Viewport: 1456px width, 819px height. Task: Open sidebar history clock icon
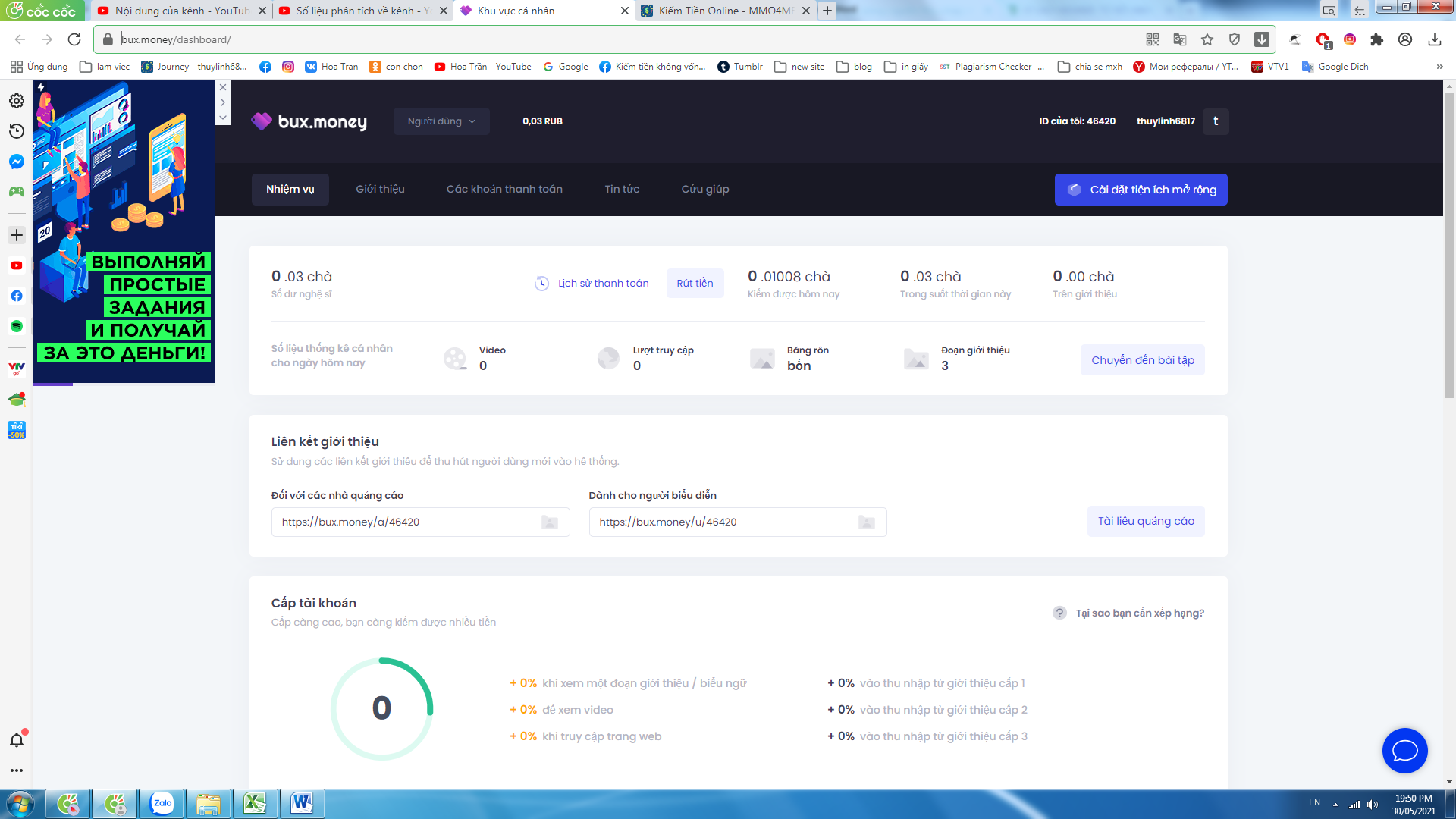[x=17, y=131]
